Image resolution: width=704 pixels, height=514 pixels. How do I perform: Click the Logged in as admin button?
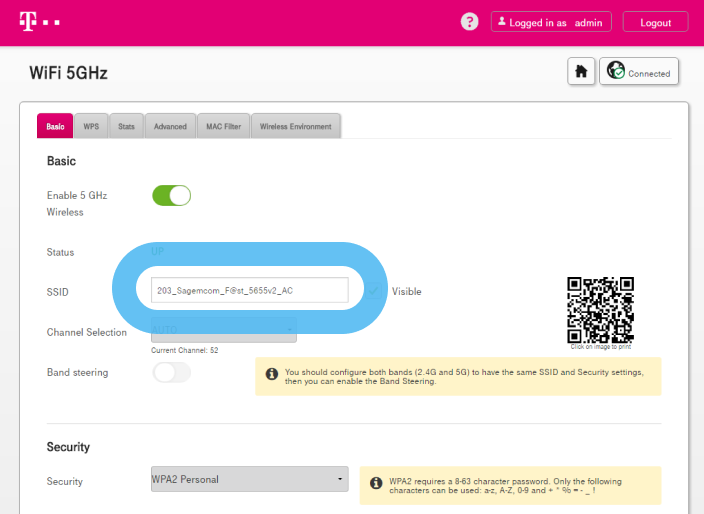tap(551, 22)
